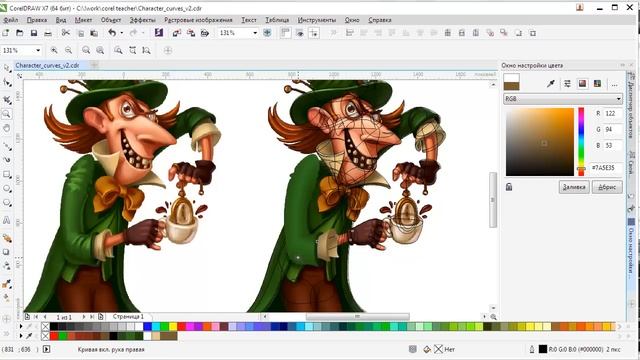Select the Text tool in toolbox
640x360 pixels.
[7, 220]
